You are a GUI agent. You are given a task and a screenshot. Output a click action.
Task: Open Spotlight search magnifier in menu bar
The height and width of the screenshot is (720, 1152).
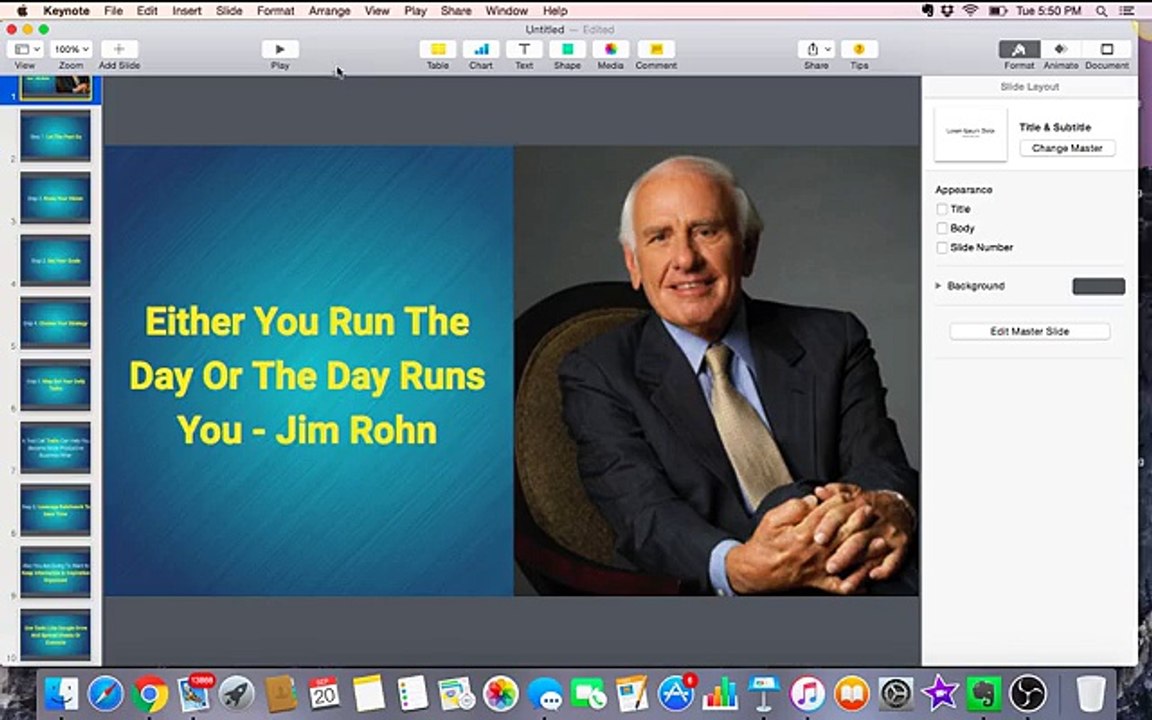[x=1101, y=10]
